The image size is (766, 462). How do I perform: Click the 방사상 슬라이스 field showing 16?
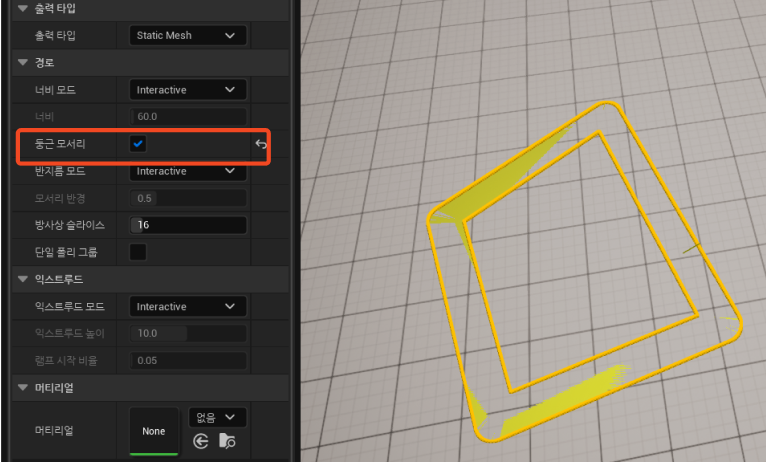(188, 225)
